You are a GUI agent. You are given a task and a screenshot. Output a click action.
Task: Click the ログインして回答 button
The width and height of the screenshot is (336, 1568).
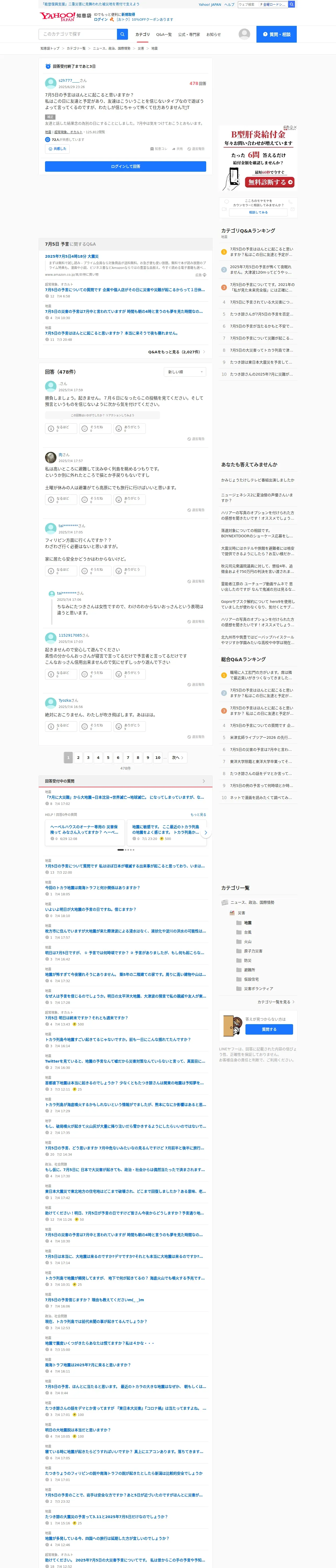click(x=126, y=166)
